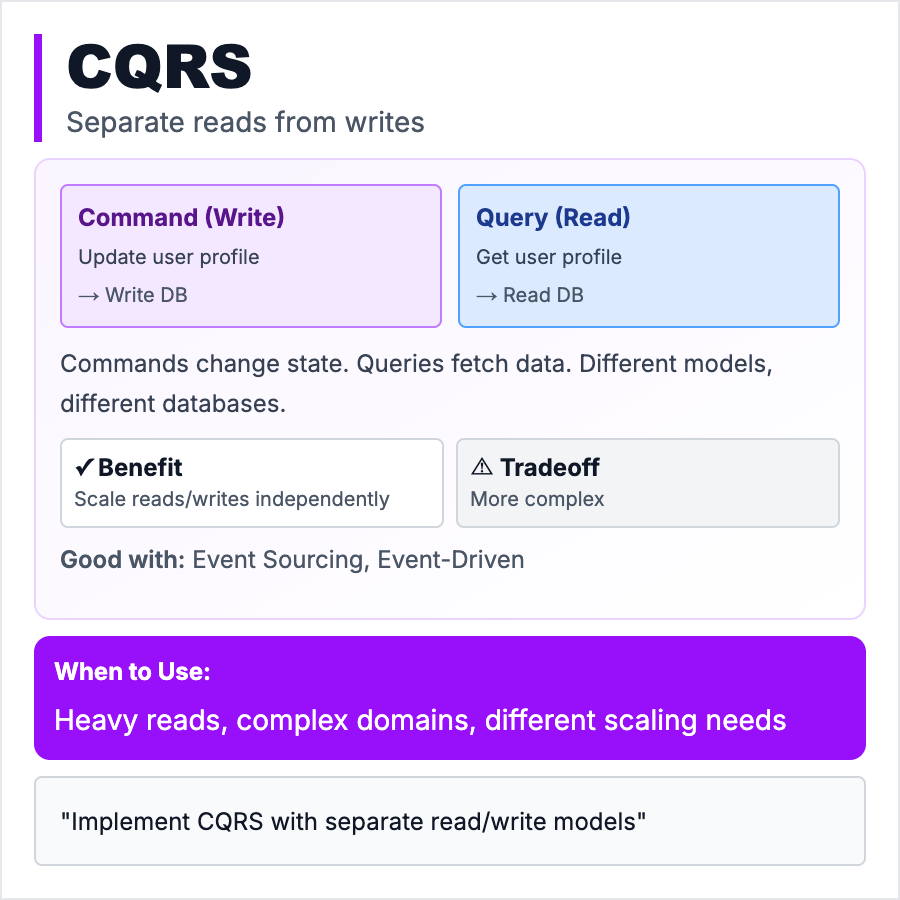Click the "Implement CQRS" prompt quote box
The width and height of the screenshot is (900, 900).
click(450, 821)
